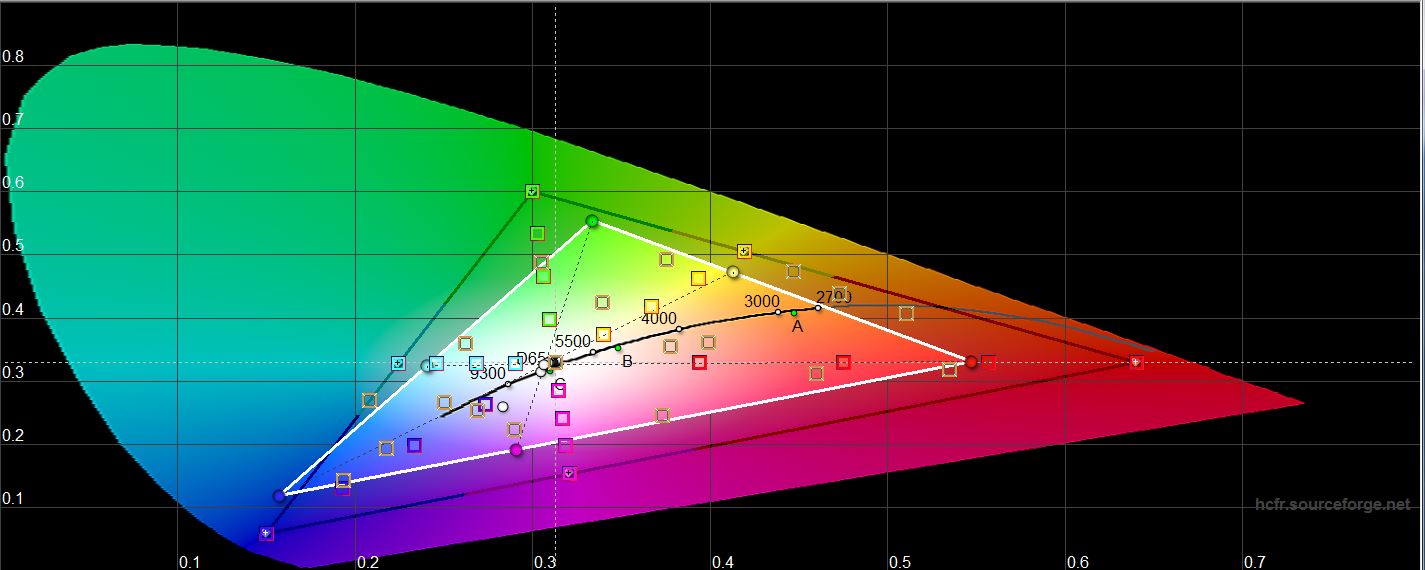Select the cyan reference target square on gamut edge
The height and width of the screenshot is (570, 1425).
click(399, 363)
